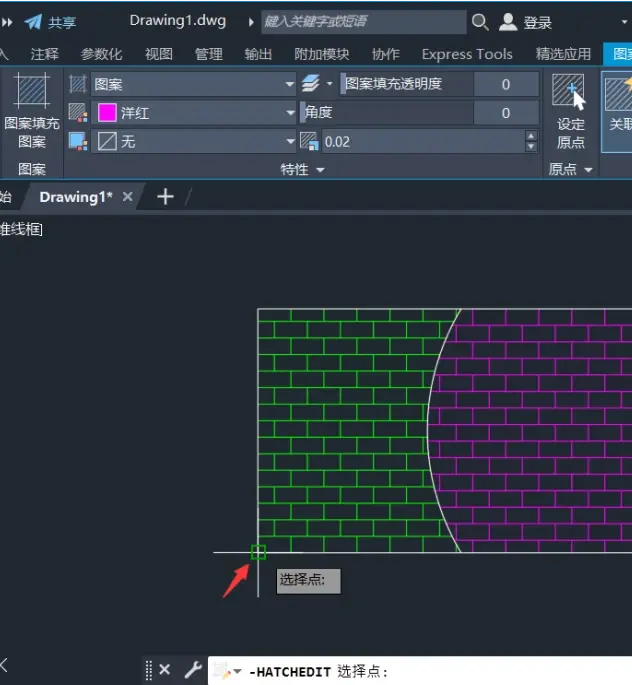Image resolution: width=632 pixels, height=685 pixels.
Task: Add a new drawing tab
Action: [x=165, y=197]
